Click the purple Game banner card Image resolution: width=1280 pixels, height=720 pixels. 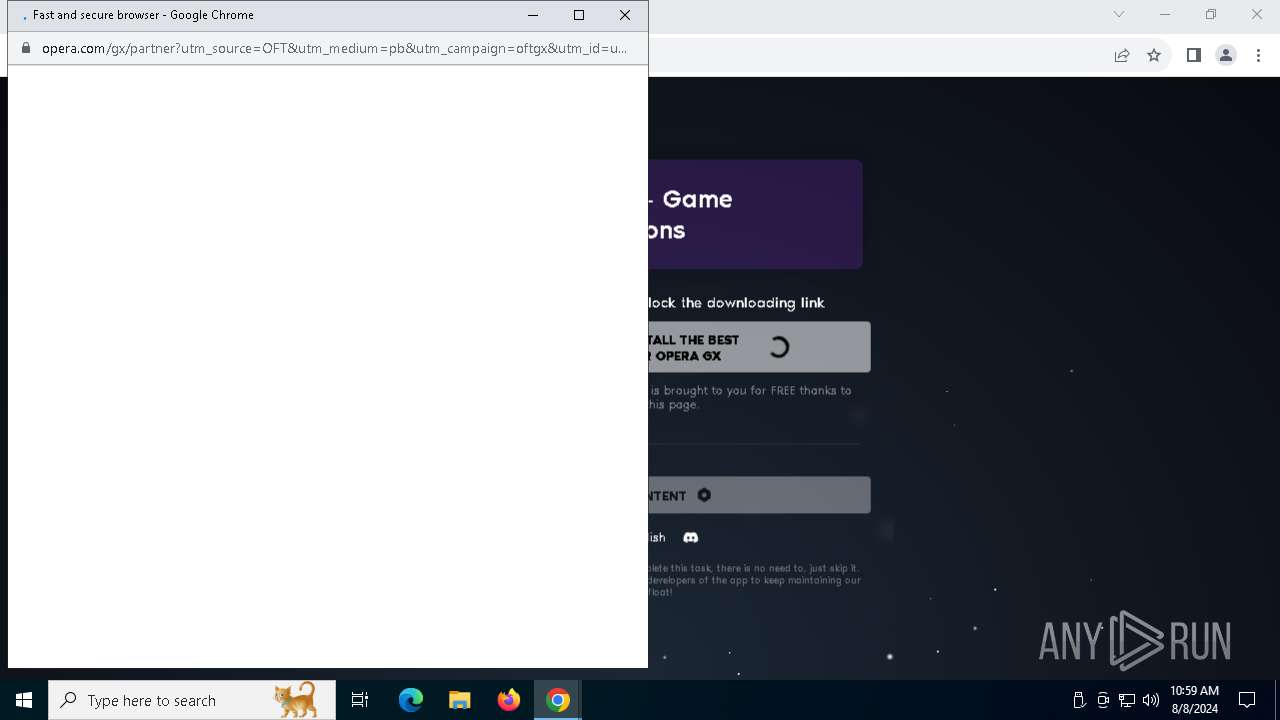coord(755,214)
